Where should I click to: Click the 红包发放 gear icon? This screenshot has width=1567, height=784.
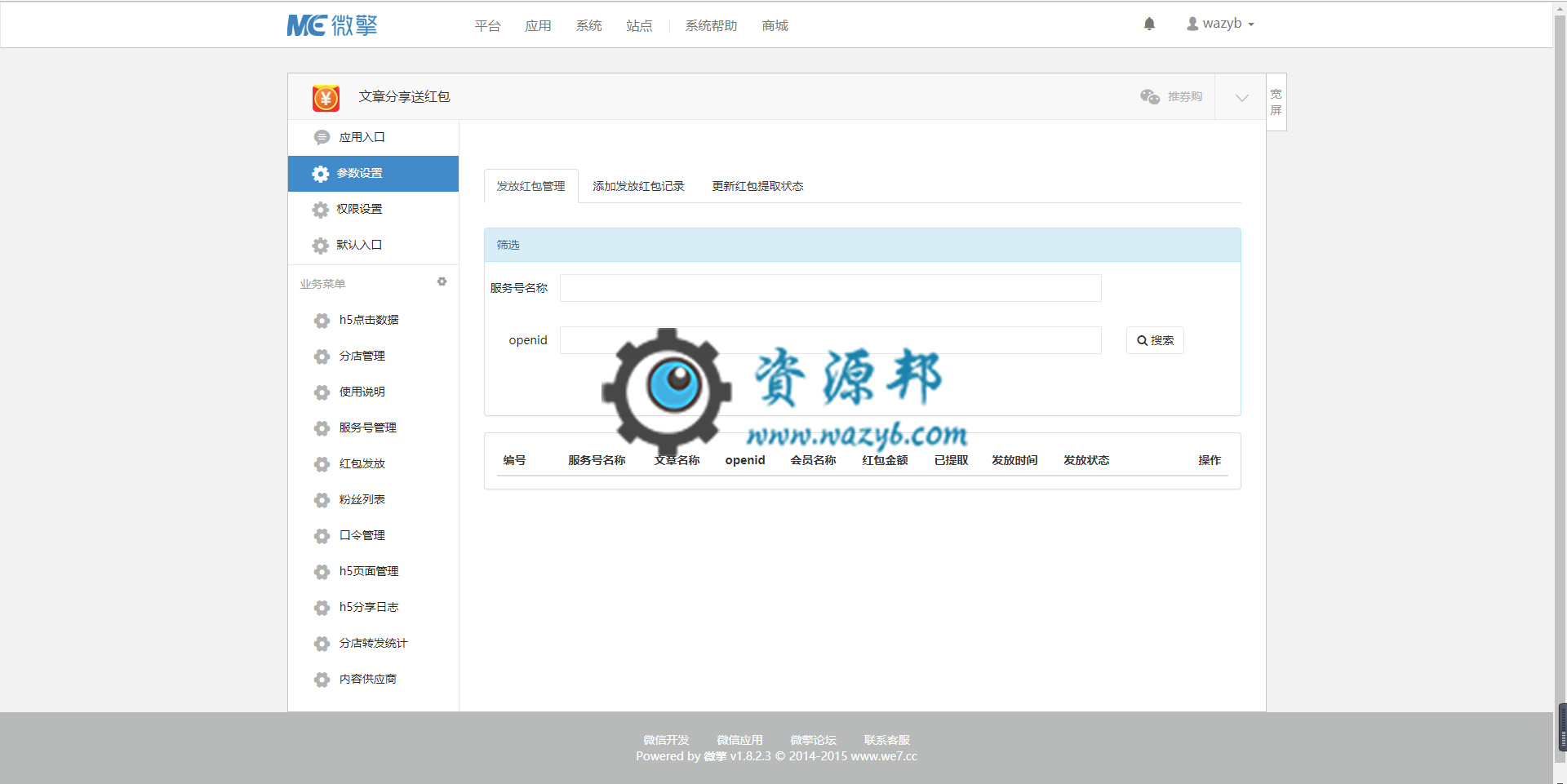coord(322,464)
